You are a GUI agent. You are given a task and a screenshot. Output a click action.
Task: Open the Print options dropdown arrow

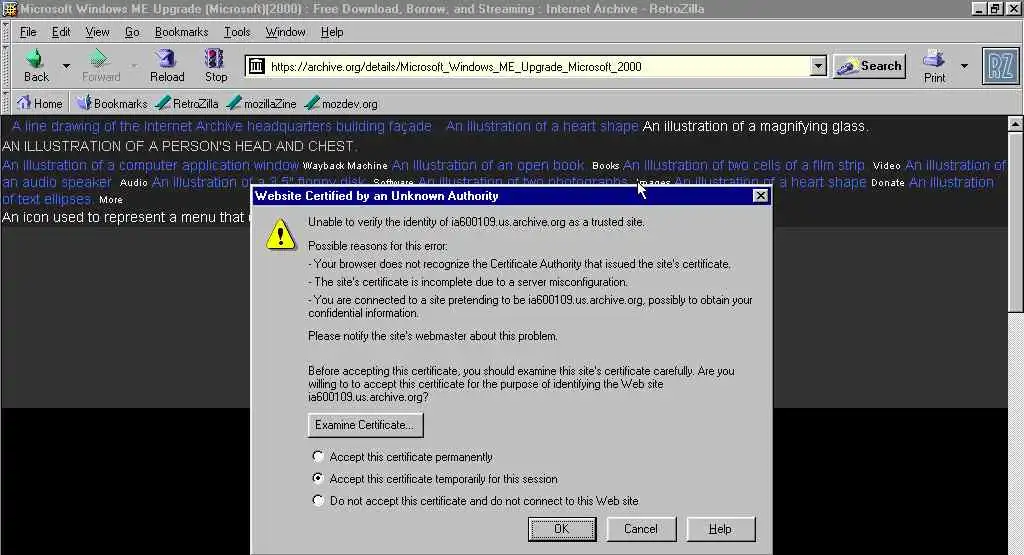[964, 66]
